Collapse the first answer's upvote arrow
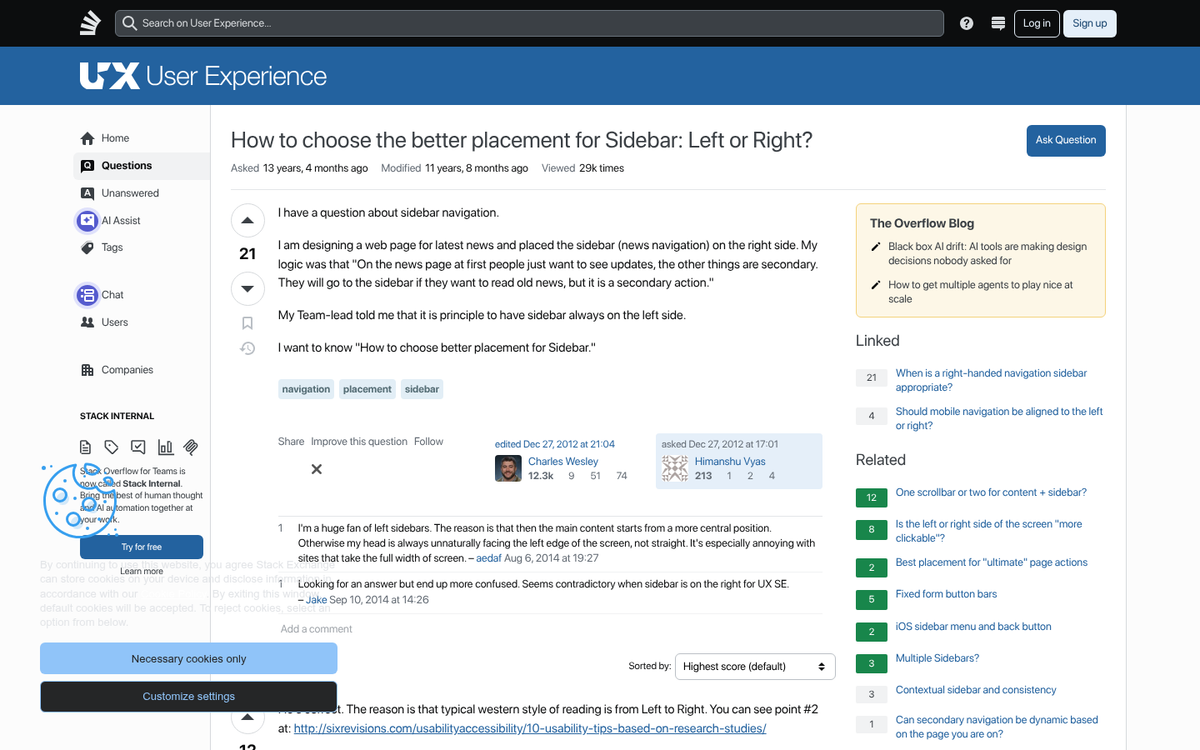Image resolution: width=1200 pixels, height=750 pixels. pos(247,716)
